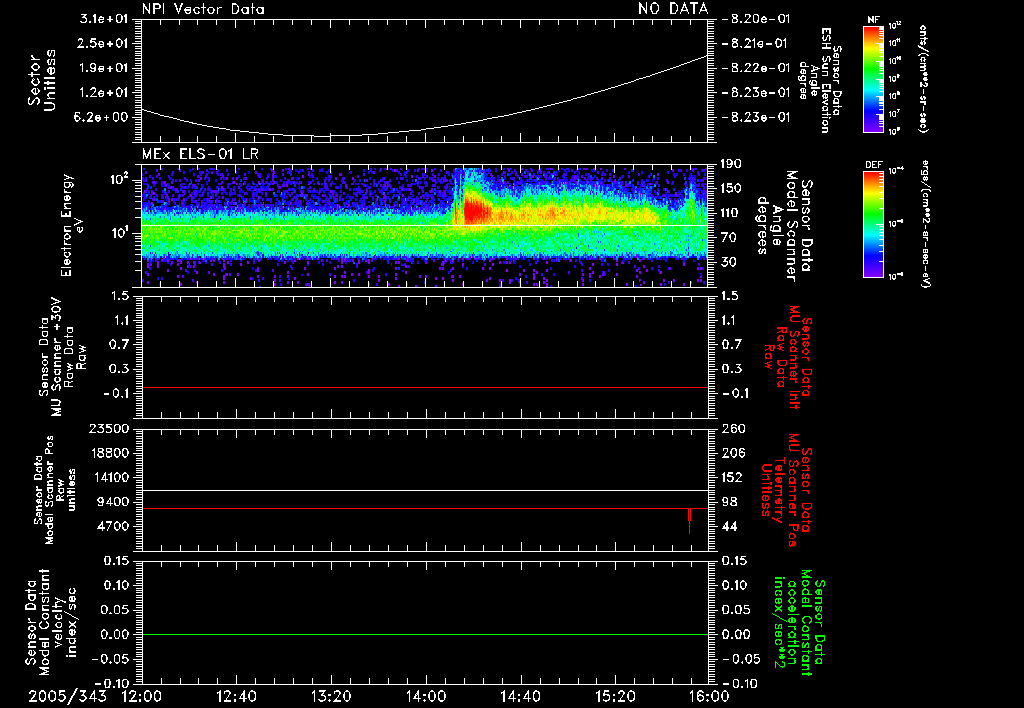The width and height of the screenshot is (1024, 708).
Task: Click the intense red burst in the spectrogram
Action: point(475,212)
